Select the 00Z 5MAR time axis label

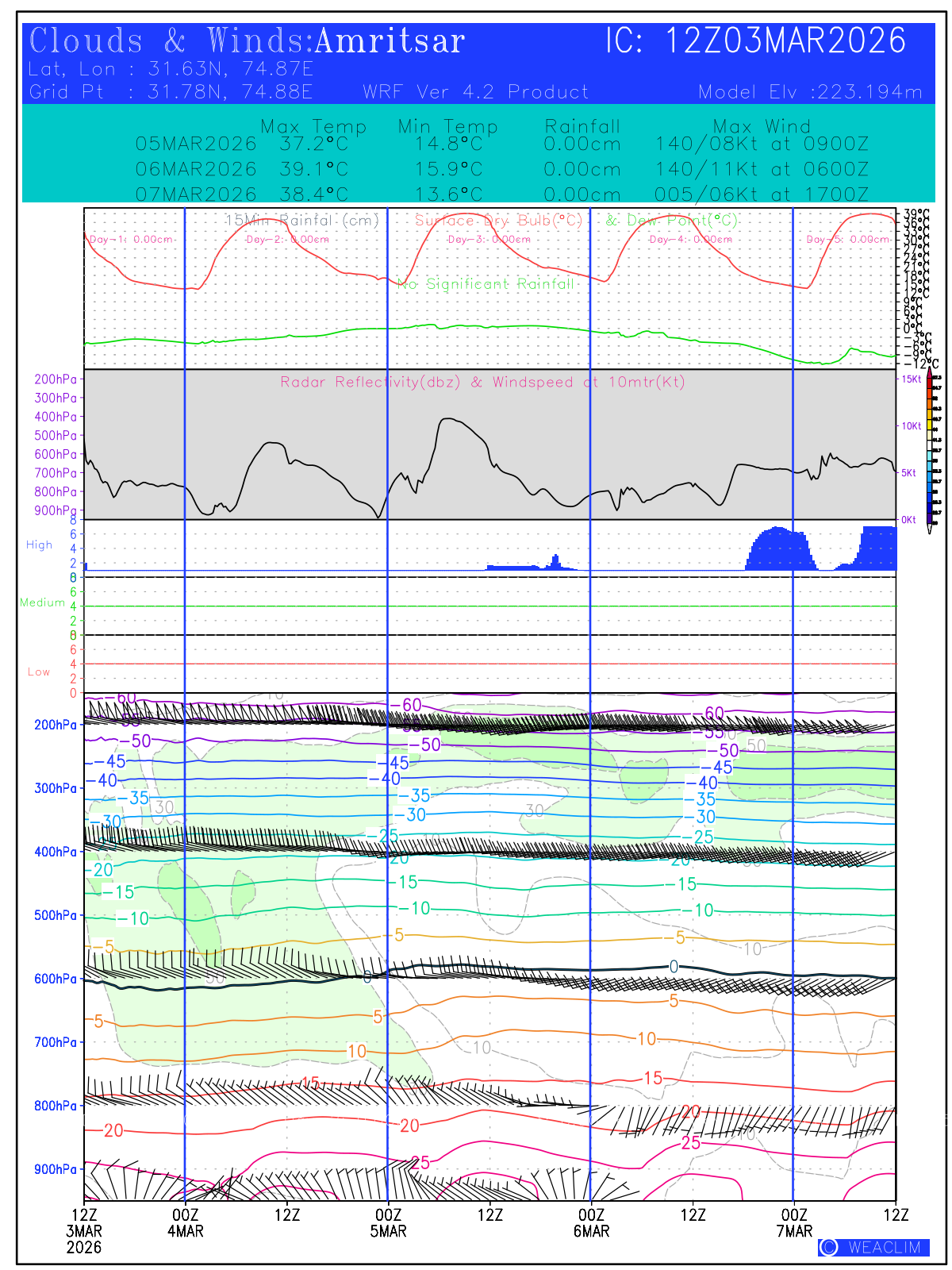388,1223
